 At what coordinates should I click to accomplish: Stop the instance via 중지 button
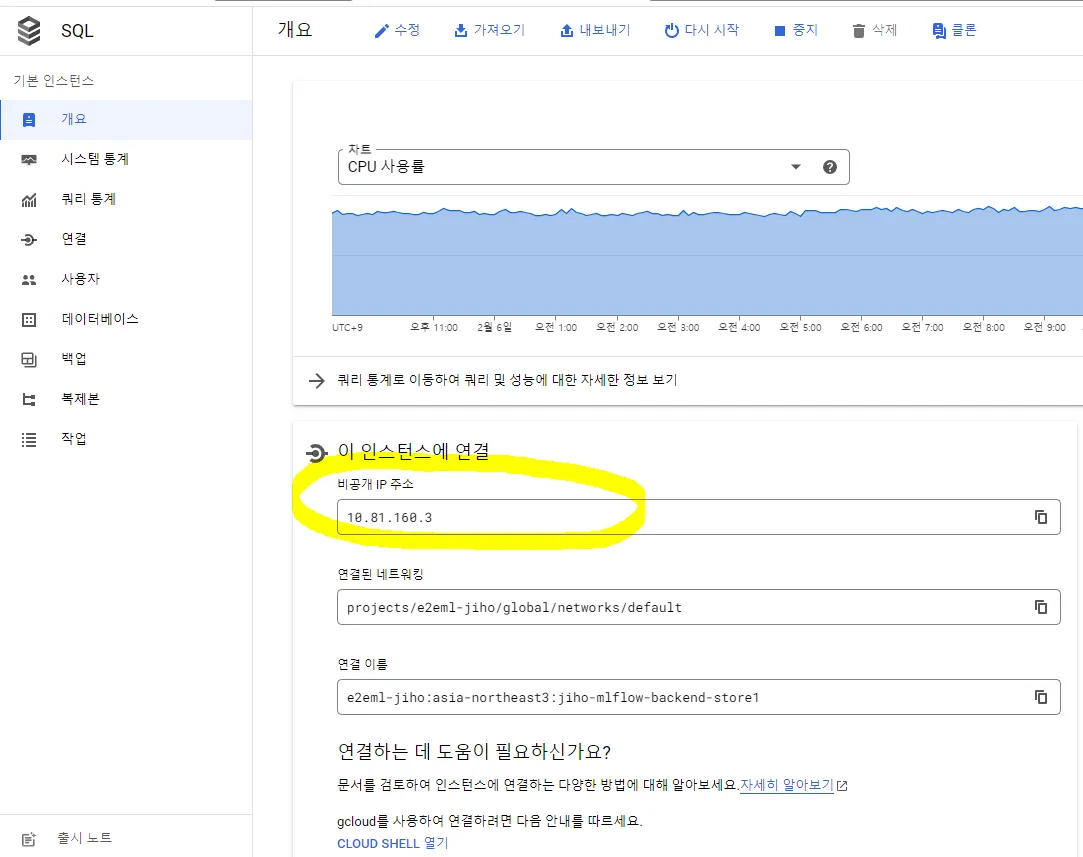[796, 30]
